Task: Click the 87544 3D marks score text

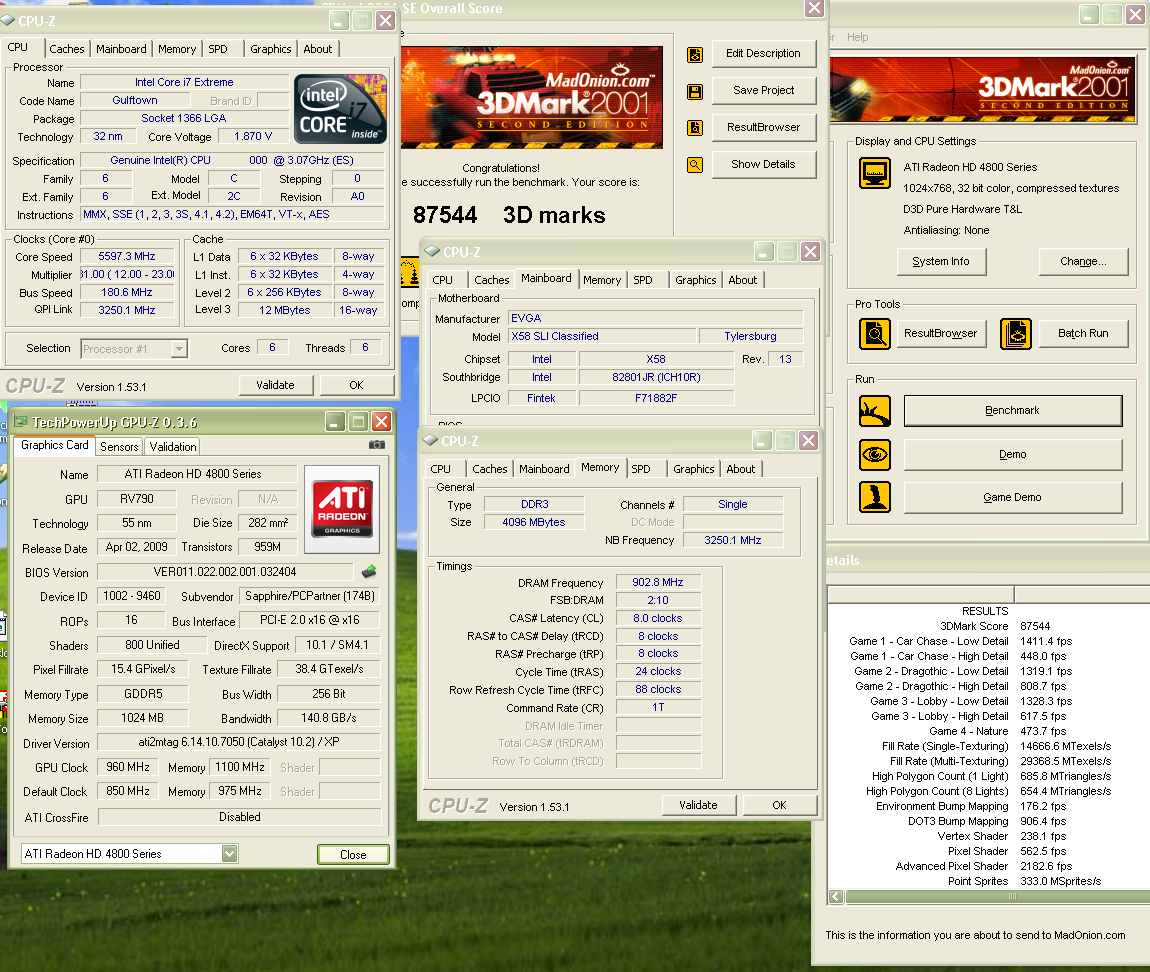Action: pos(509,215)
